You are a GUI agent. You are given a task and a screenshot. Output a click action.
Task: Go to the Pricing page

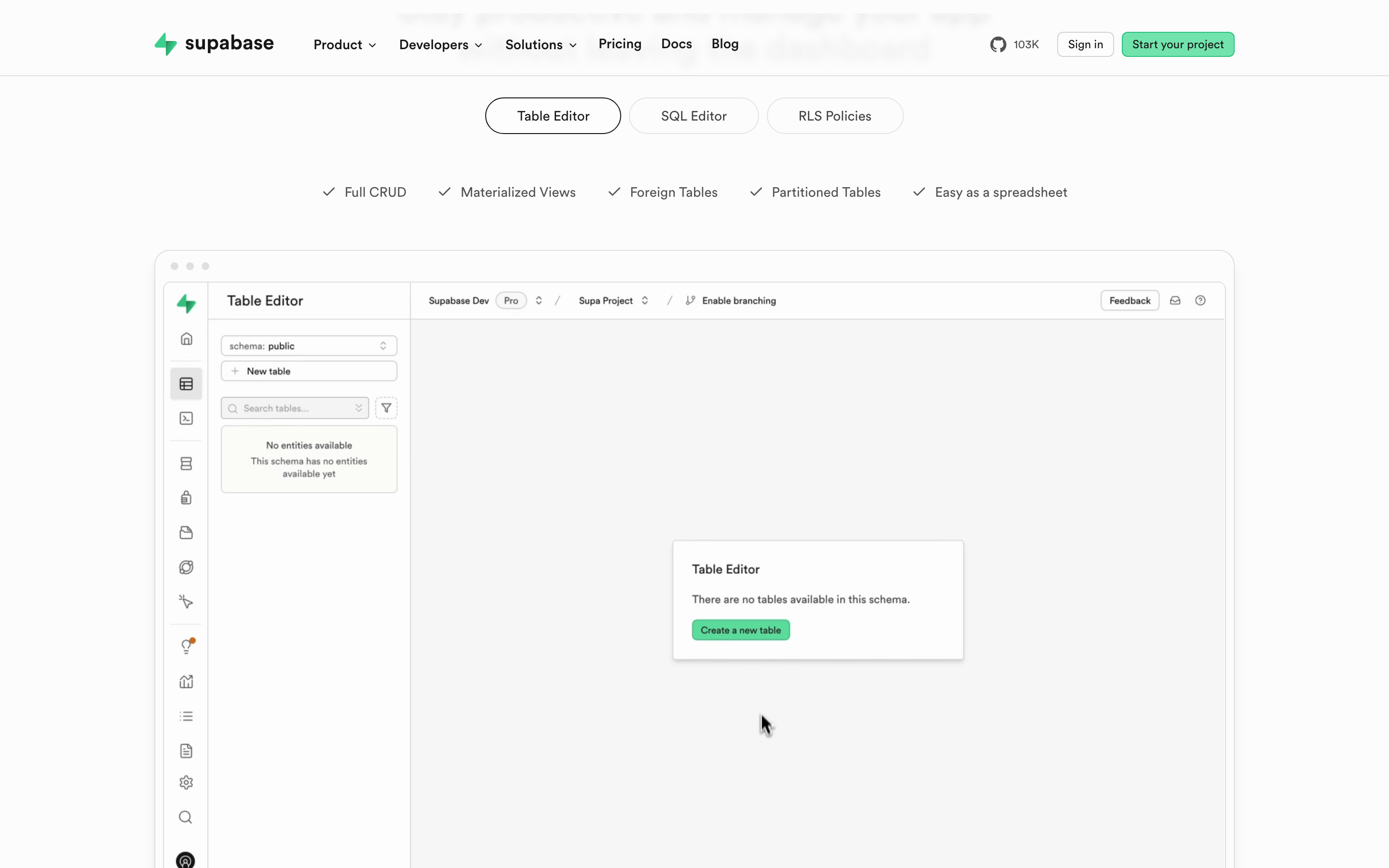620,43
